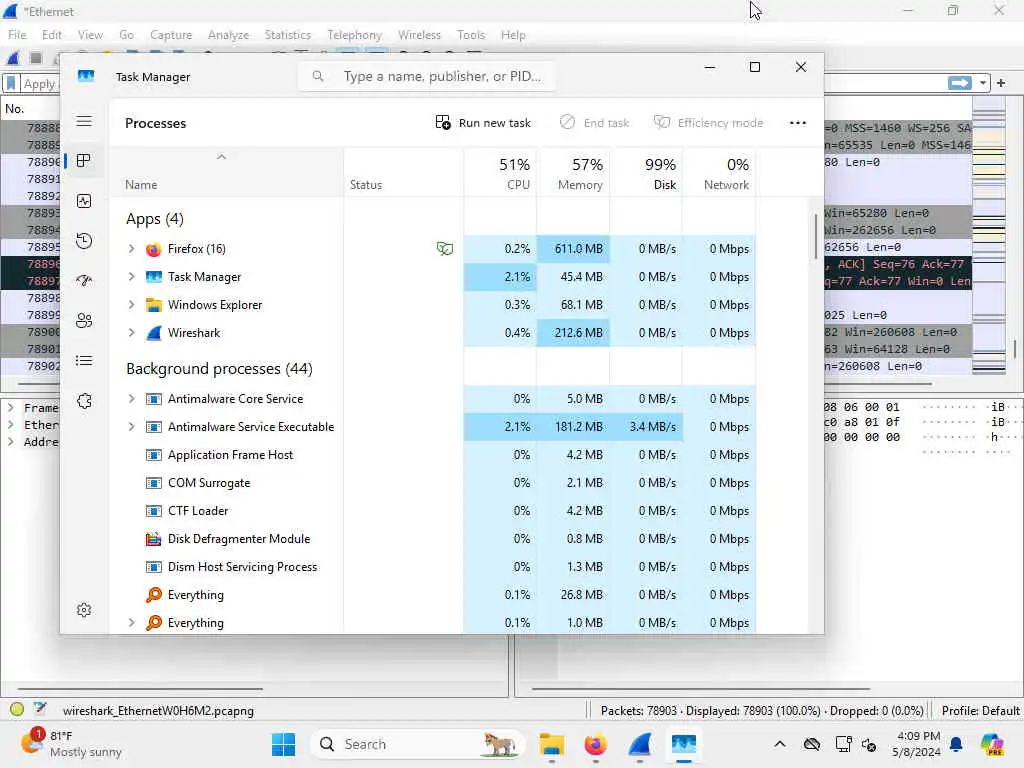
Task: Click the Wireshark apply filter arrow button
Action: (959, 83)
